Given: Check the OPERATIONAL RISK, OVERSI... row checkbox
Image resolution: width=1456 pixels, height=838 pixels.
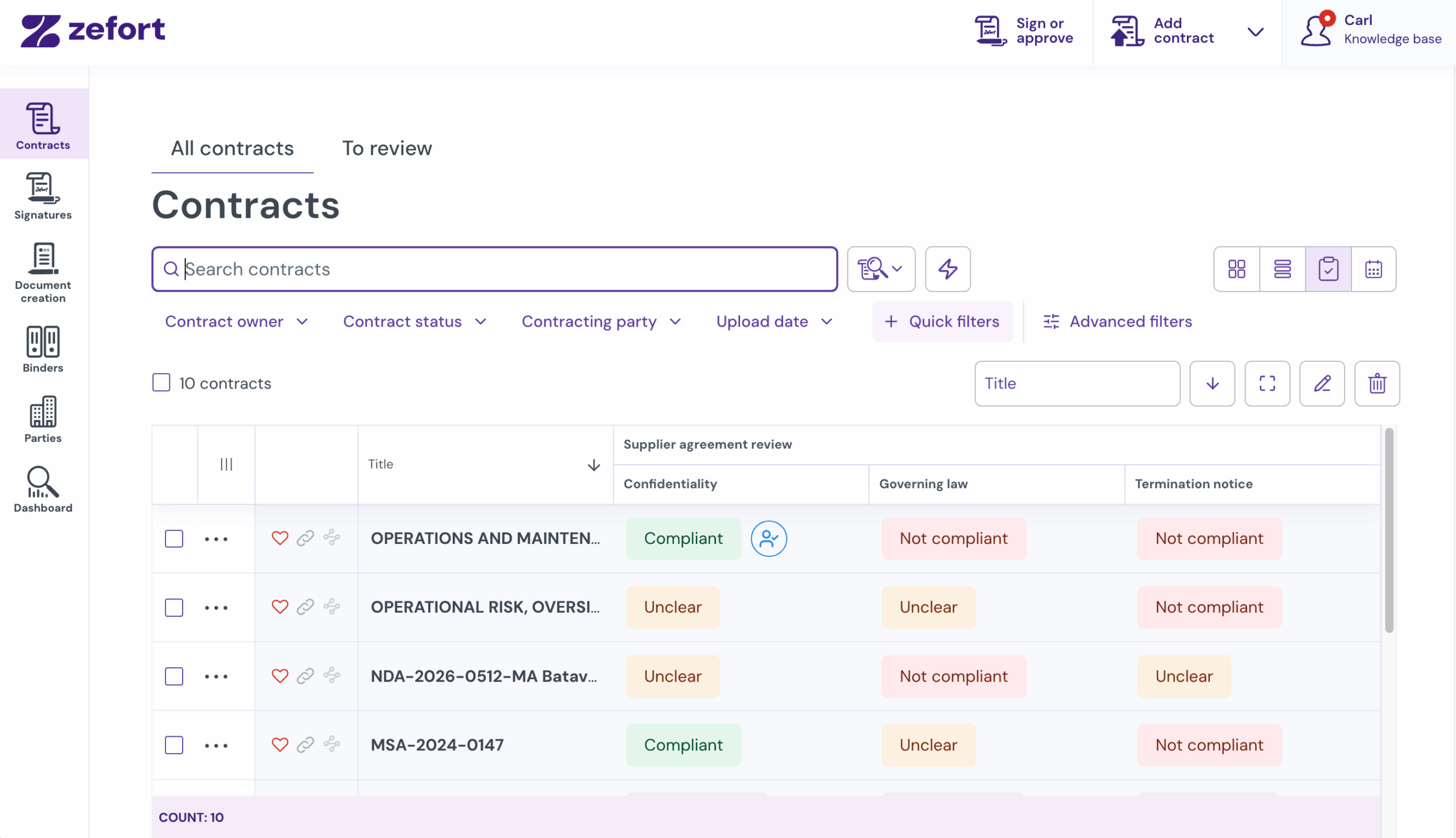Looking at the screenshot, I should click(x=173, y=607).
